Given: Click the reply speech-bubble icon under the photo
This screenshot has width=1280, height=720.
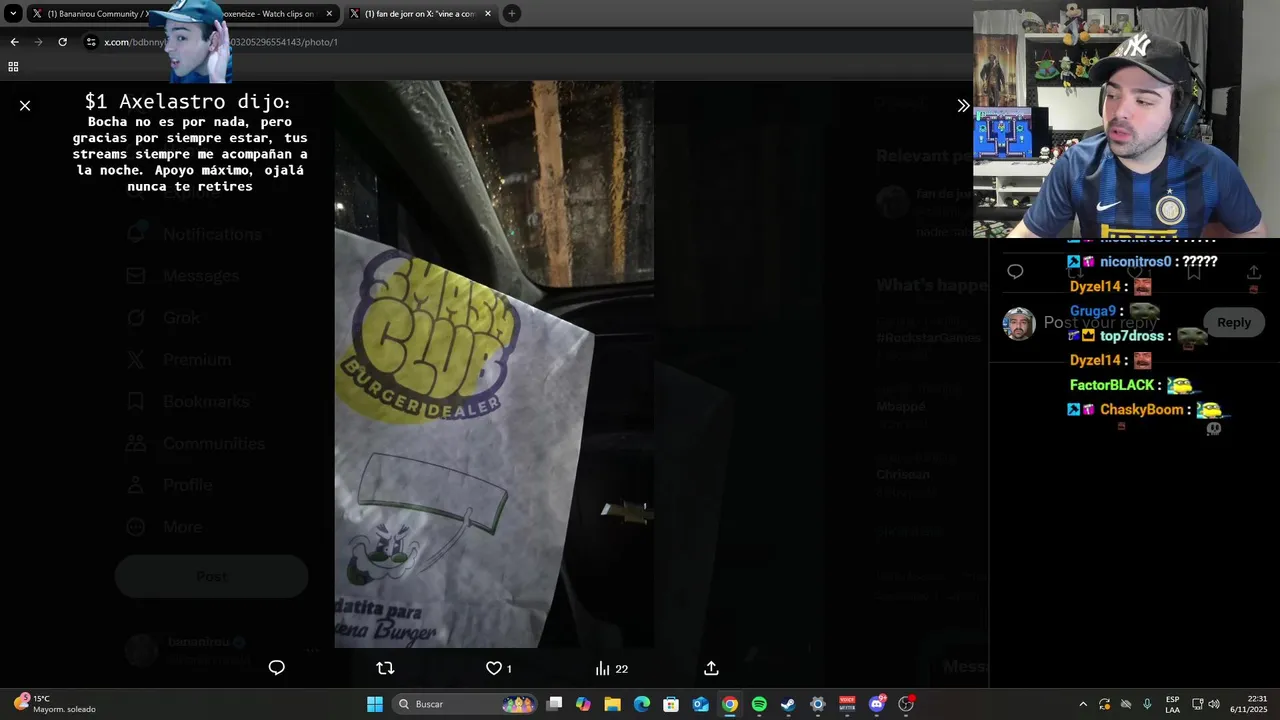Looking at the screenshot, I should [277, 668].
